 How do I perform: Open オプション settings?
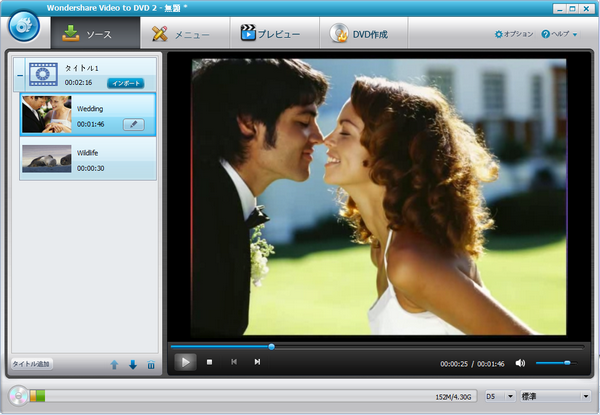(x=514, y=34)
